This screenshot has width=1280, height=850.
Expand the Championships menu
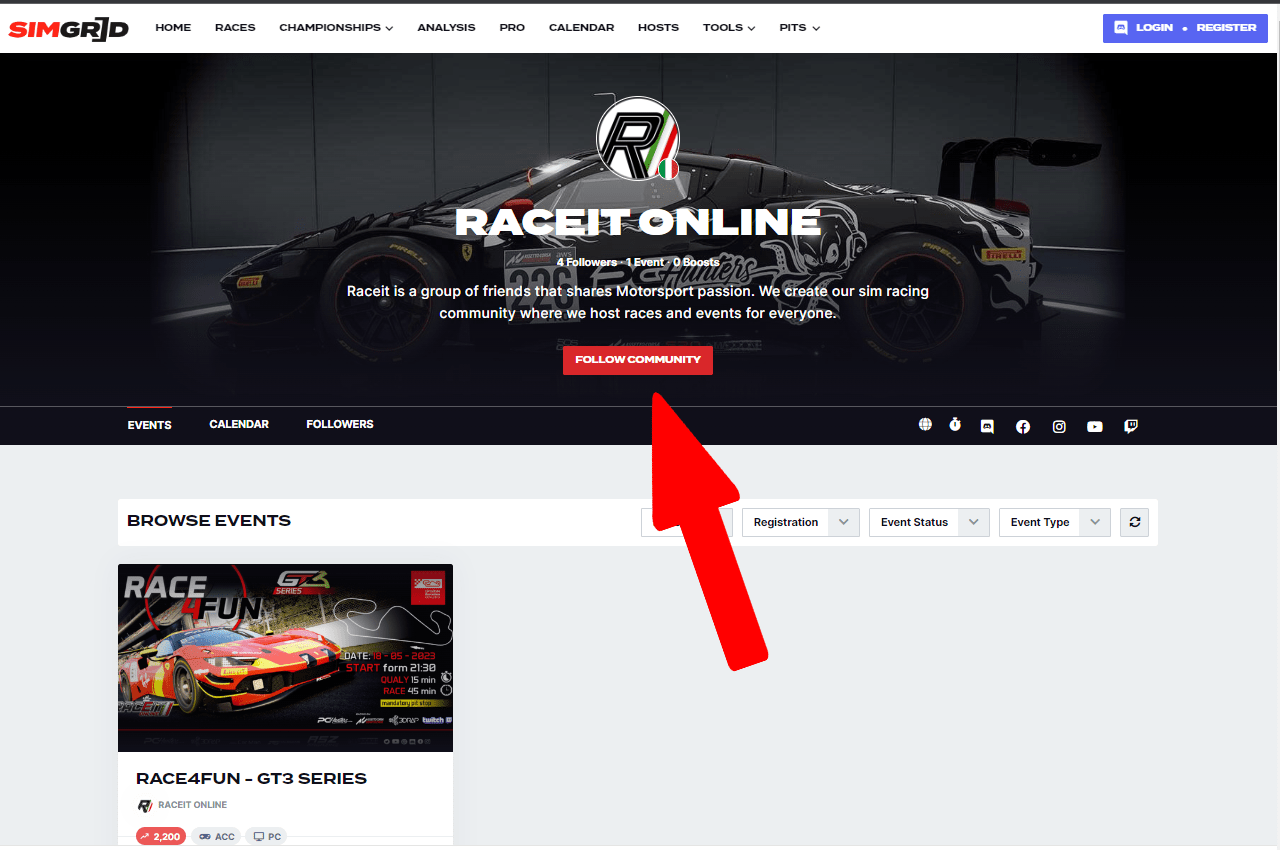(336, 28)
